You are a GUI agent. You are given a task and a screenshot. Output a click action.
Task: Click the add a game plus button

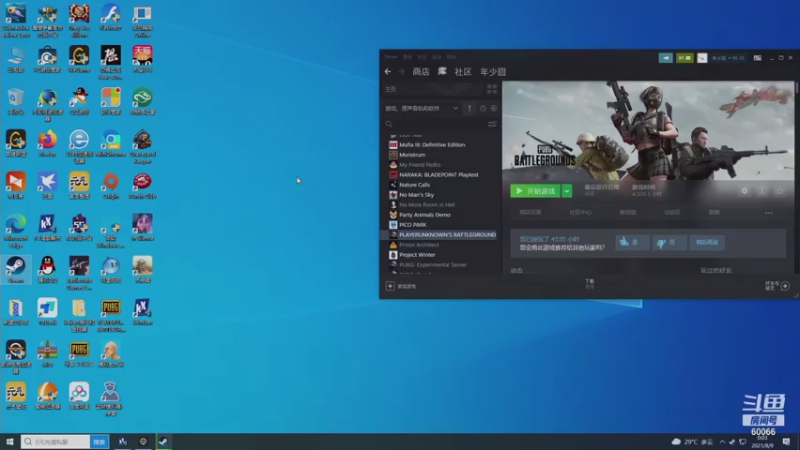[390, 286]
